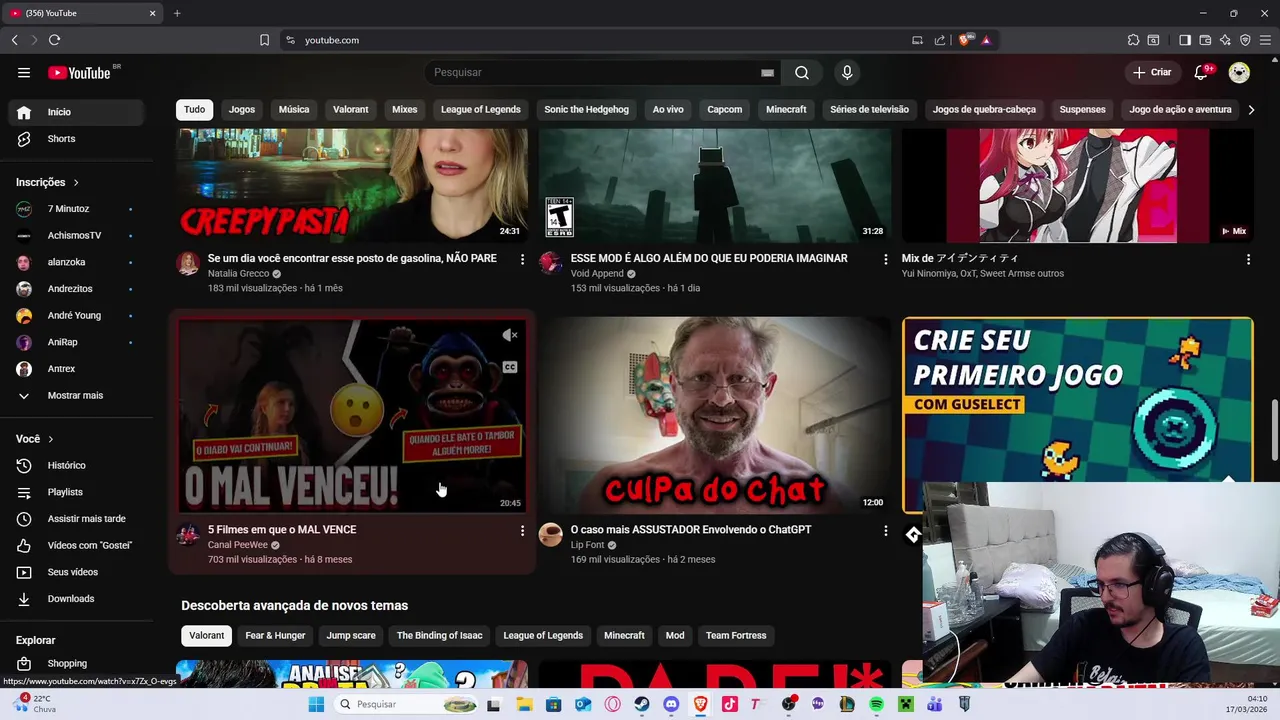Select the League of Legends chip in top bar
The width and height of the screenshot is (1280, 720).
[x=481, y=109]
